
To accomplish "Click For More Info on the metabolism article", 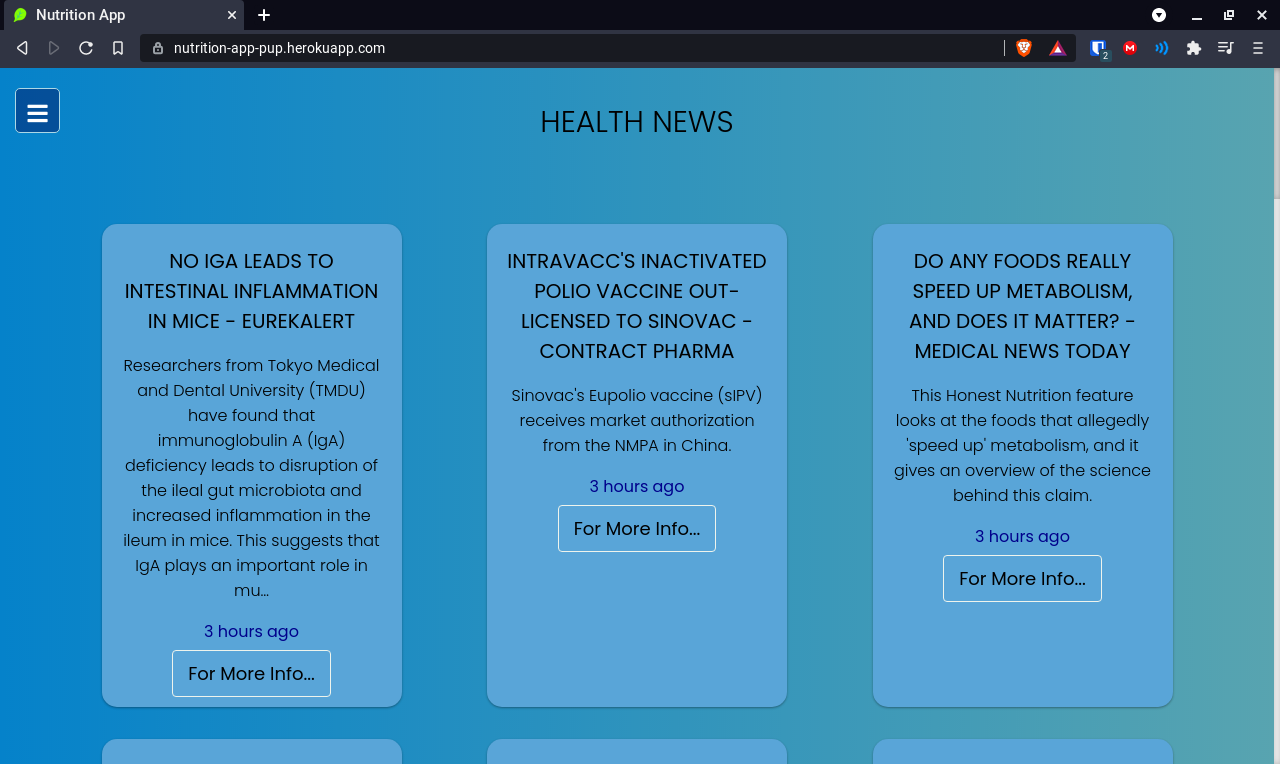I will pyautogui.click(x=1022, y=578).
